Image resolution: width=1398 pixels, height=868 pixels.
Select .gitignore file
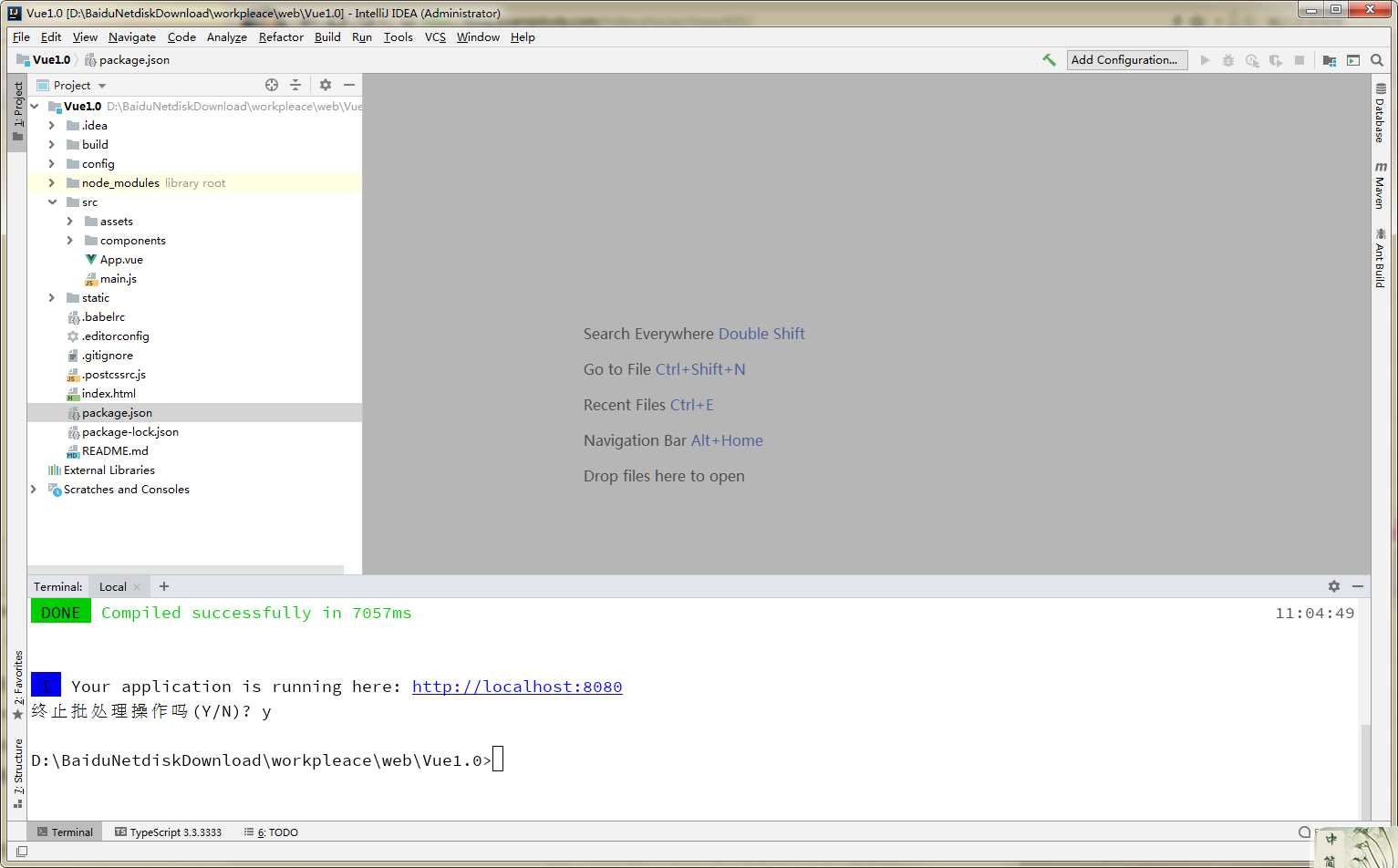pos(107,356)
